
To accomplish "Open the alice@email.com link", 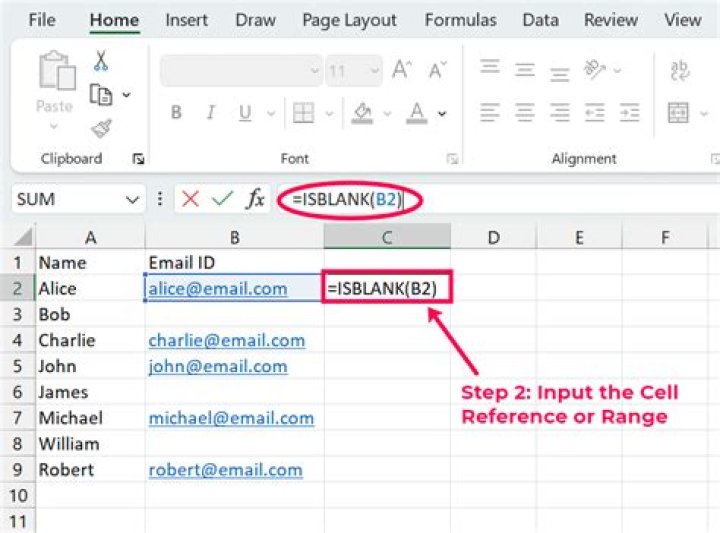I will pyautogui.click(x=218, y=288).
